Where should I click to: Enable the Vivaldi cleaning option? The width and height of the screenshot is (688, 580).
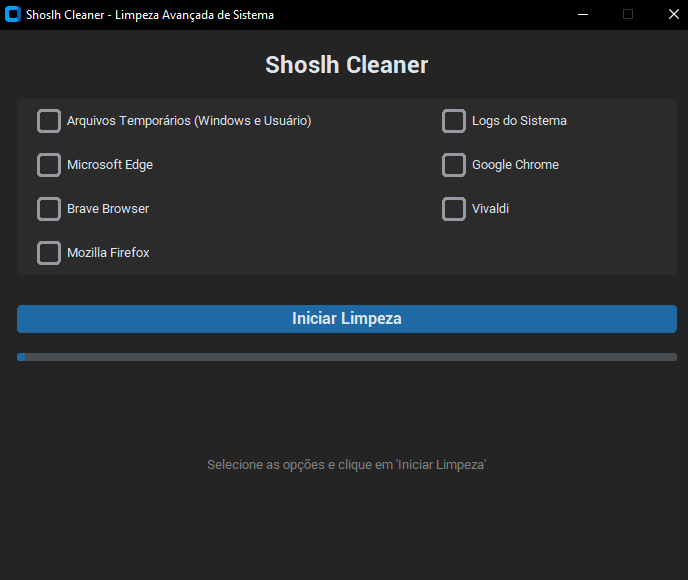454,209
